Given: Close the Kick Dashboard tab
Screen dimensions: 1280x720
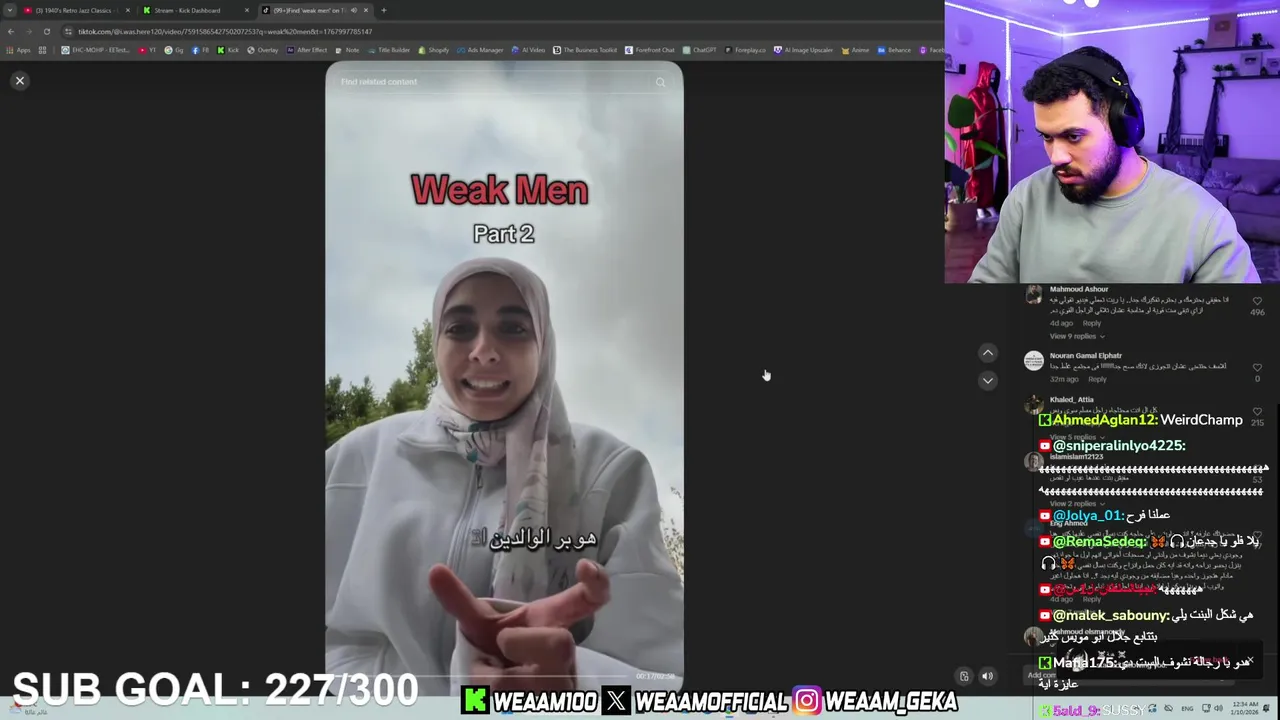Looking at the screenshot, I should (246, 10).
